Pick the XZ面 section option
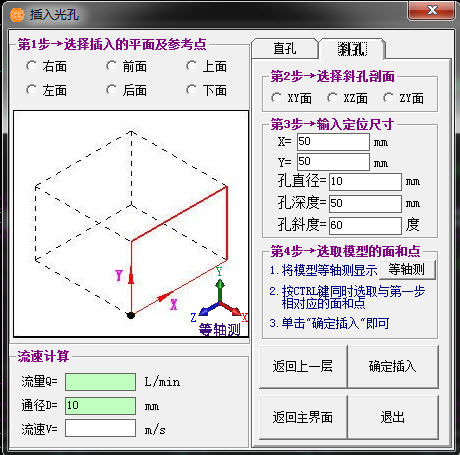 (347, 98)
